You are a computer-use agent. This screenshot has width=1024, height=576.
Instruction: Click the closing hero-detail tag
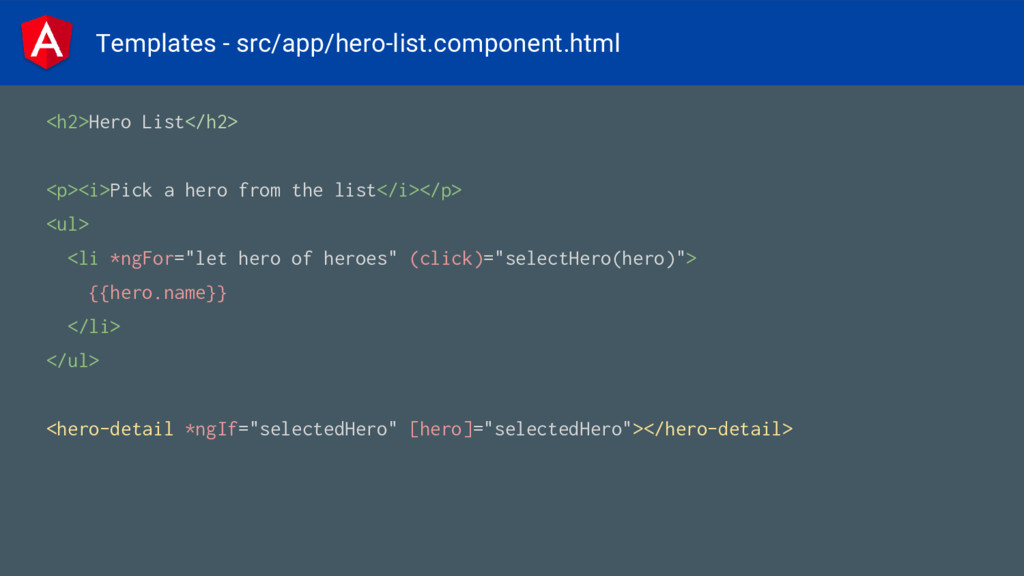coord(718,429)
